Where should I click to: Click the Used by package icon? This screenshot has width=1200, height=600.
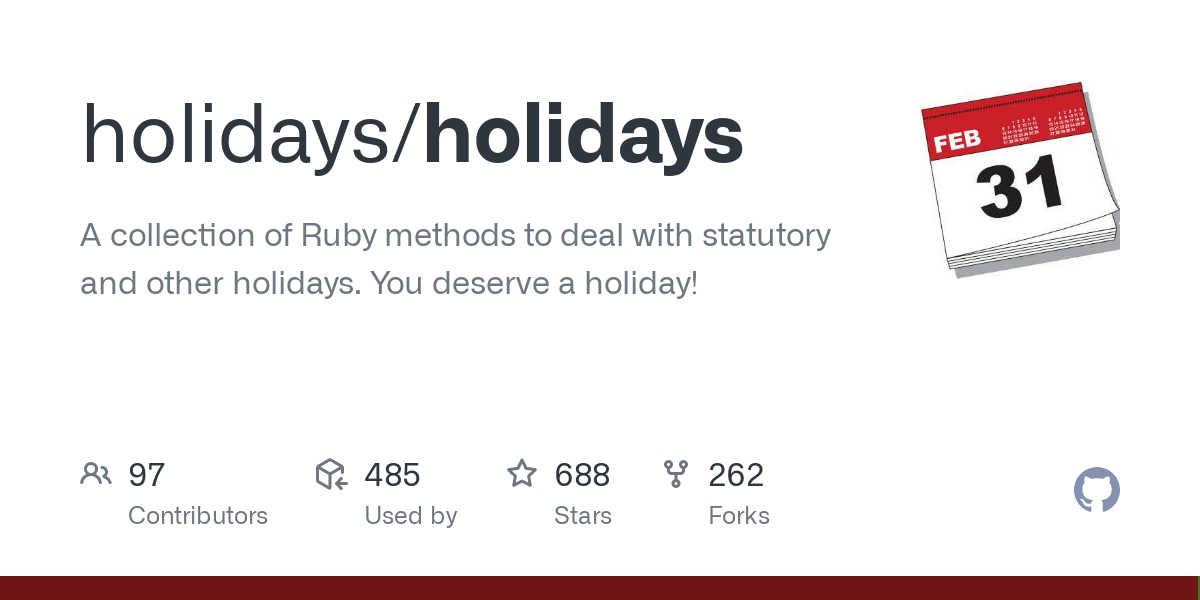click(x=331, y=474)
